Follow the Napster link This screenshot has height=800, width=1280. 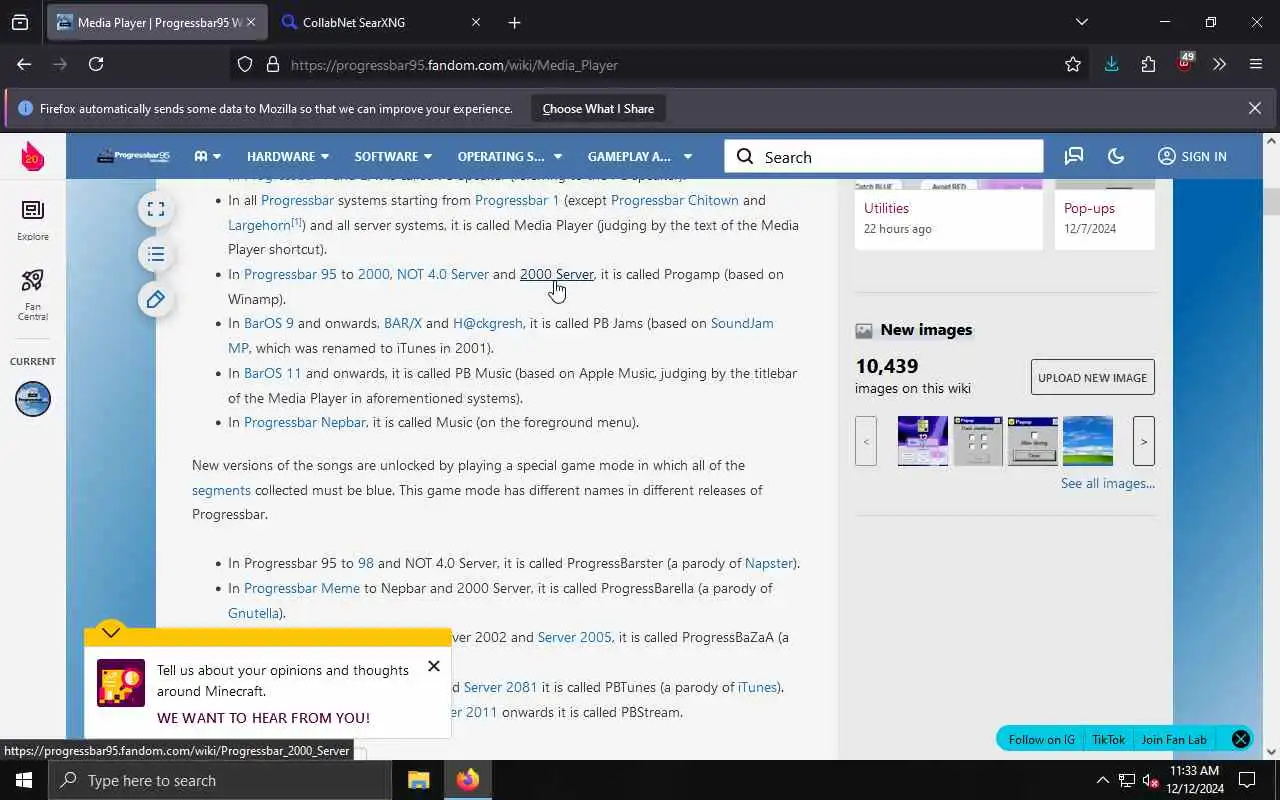[x=769, y=563]
